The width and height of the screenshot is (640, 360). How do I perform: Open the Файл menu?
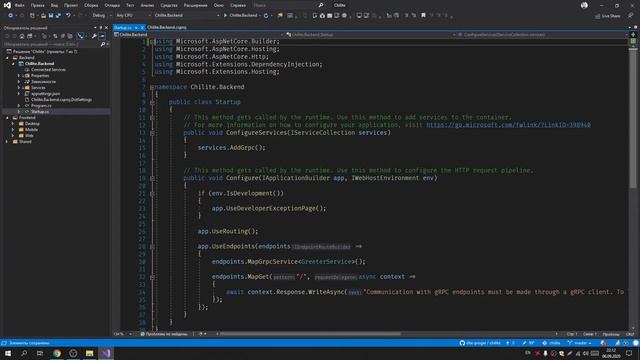(x=19, y=5)
